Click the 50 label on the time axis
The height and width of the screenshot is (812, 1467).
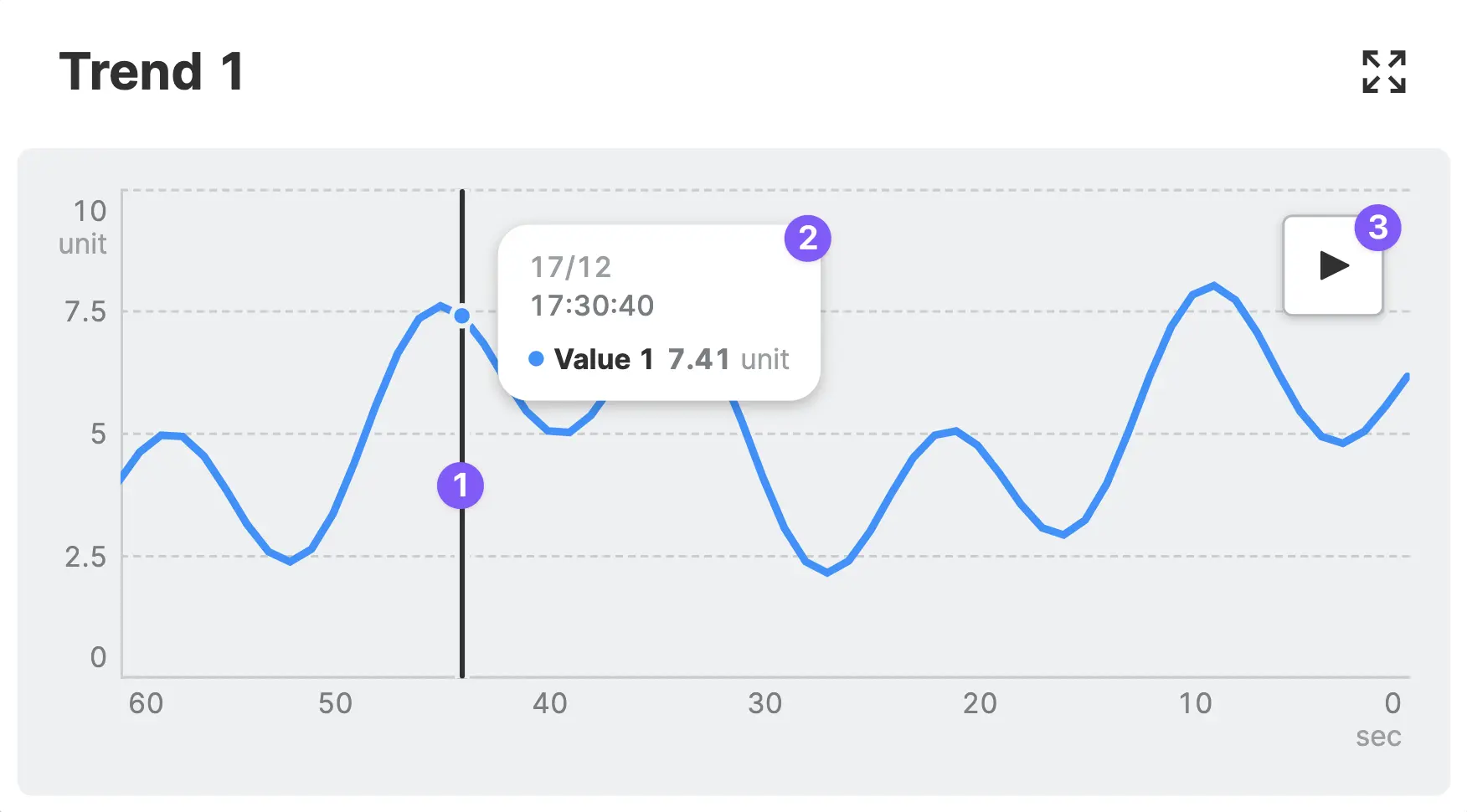click(x=335, y=703)
